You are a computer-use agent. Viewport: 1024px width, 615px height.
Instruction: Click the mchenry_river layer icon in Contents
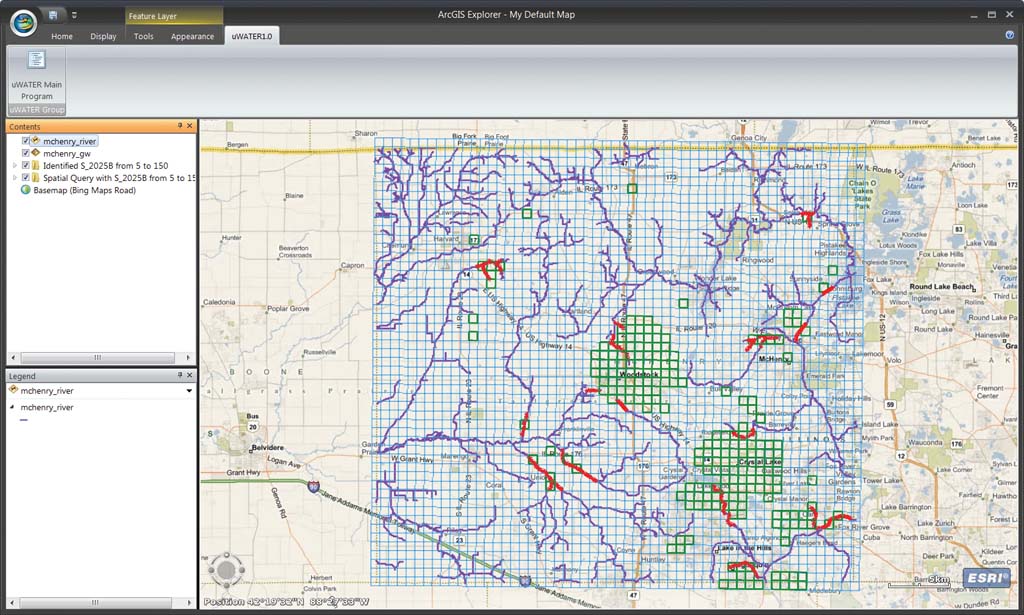pos(36,140)
